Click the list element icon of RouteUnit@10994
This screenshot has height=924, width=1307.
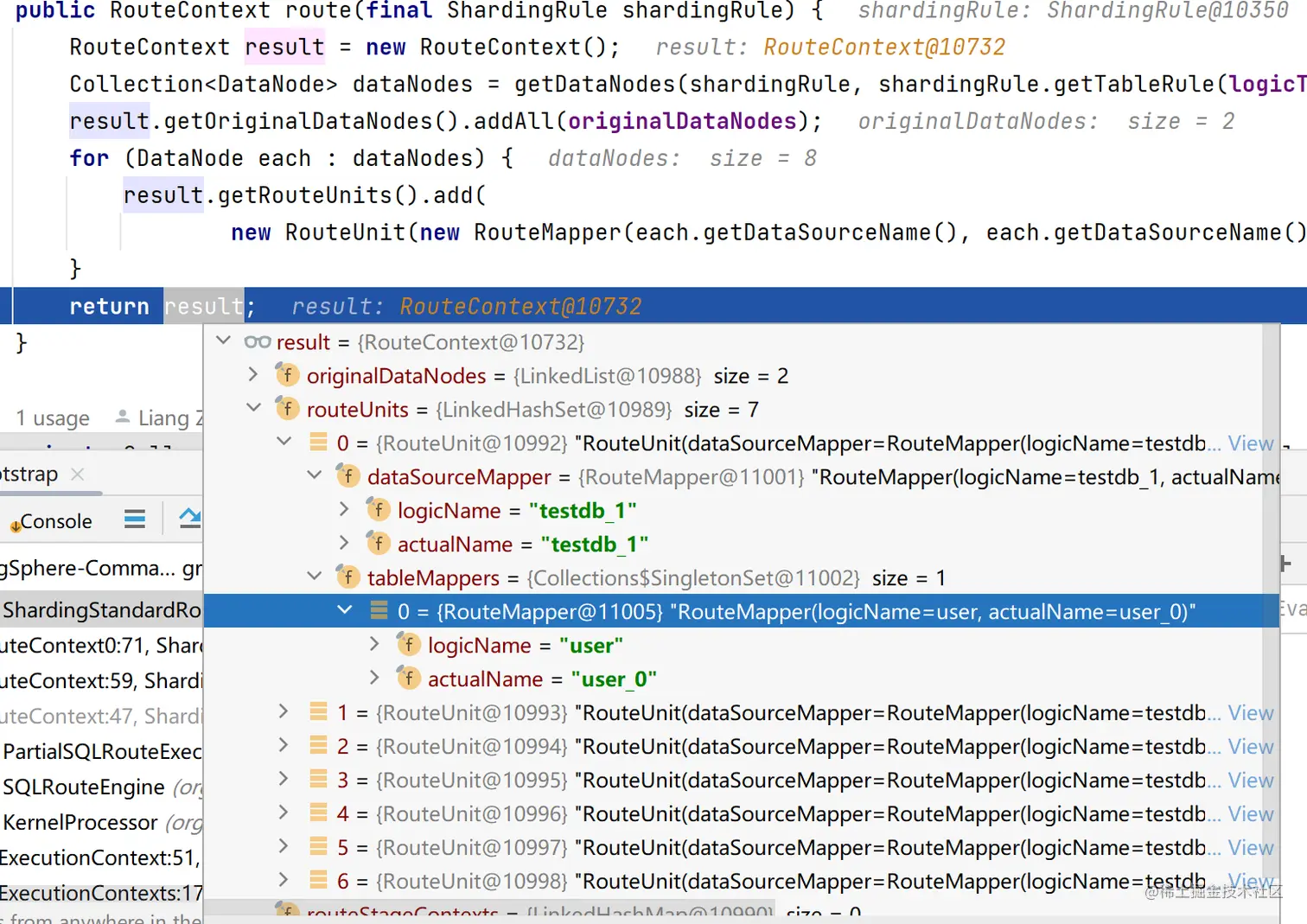point(318,746)
